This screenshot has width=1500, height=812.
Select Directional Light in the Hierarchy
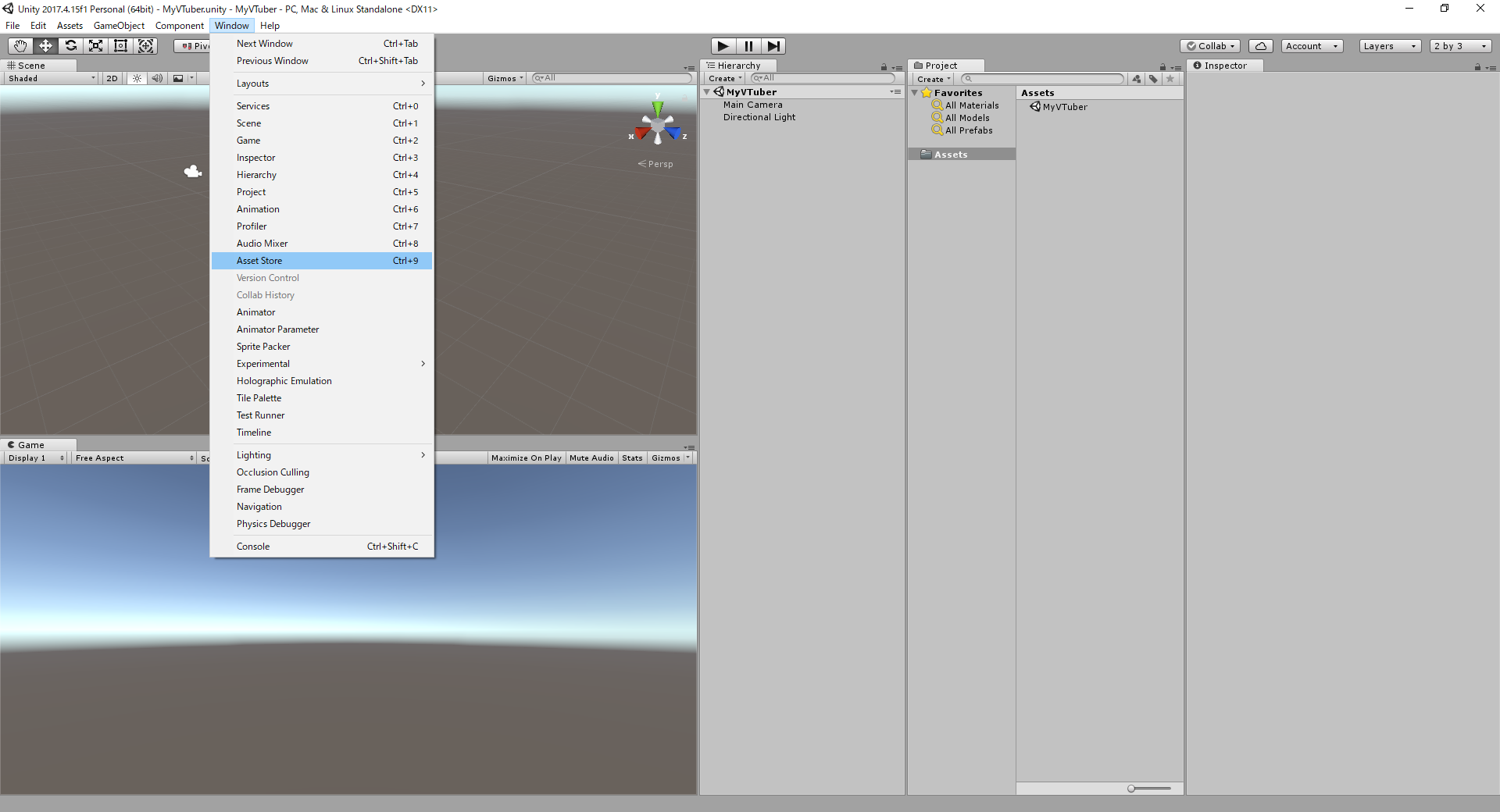tap(759, 117)
